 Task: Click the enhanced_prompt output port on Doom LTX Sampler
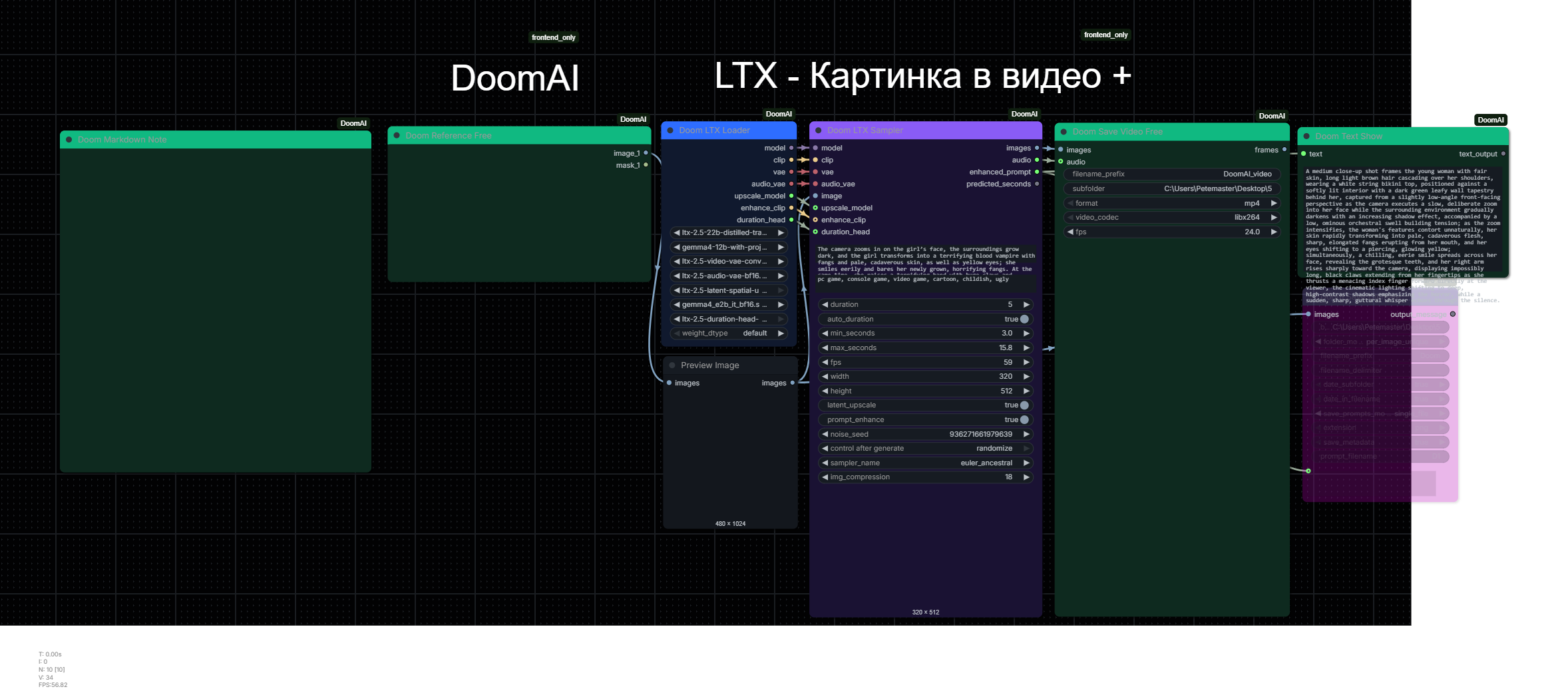pyautogui.click(x=1037, y=172)
